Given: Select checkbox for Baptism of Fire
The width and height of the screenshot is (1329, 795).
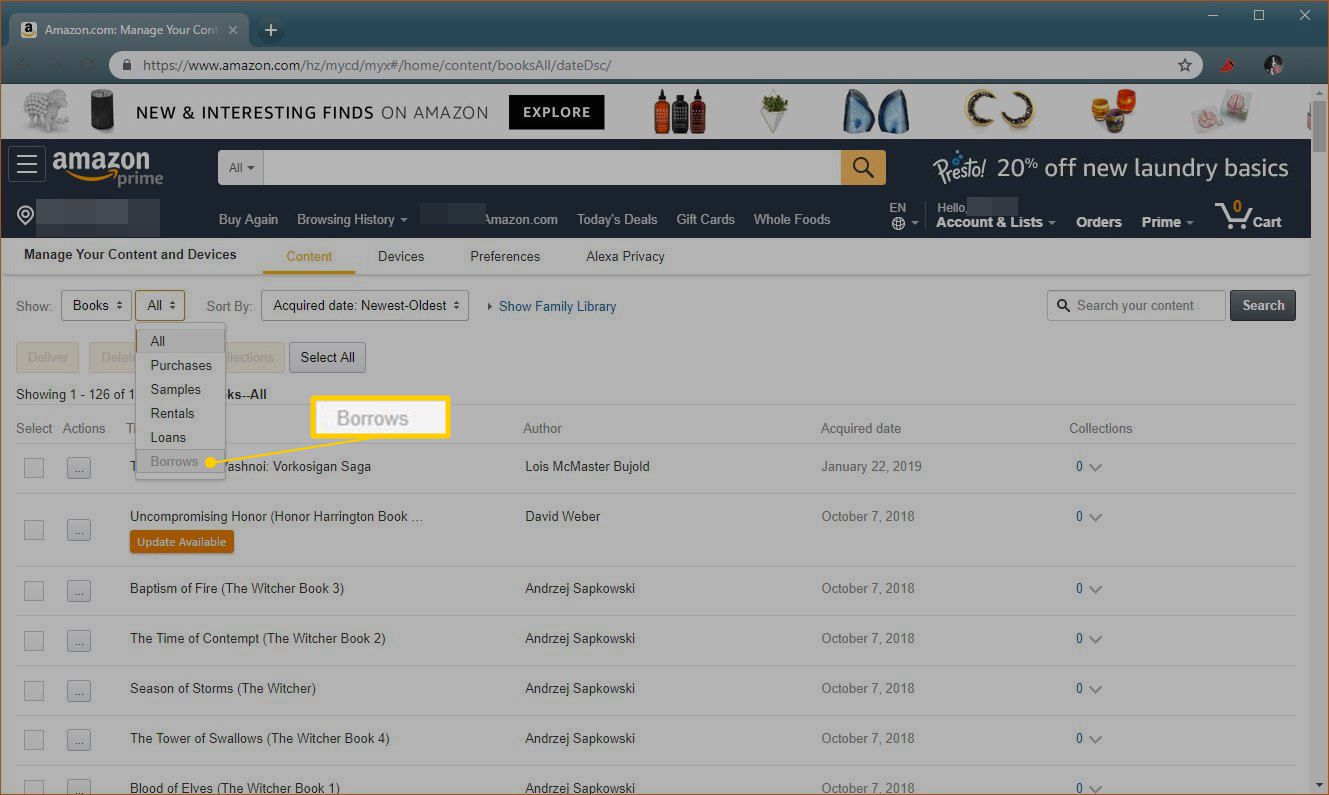Looking at the screenshot, I should click(x=34, y=591).
